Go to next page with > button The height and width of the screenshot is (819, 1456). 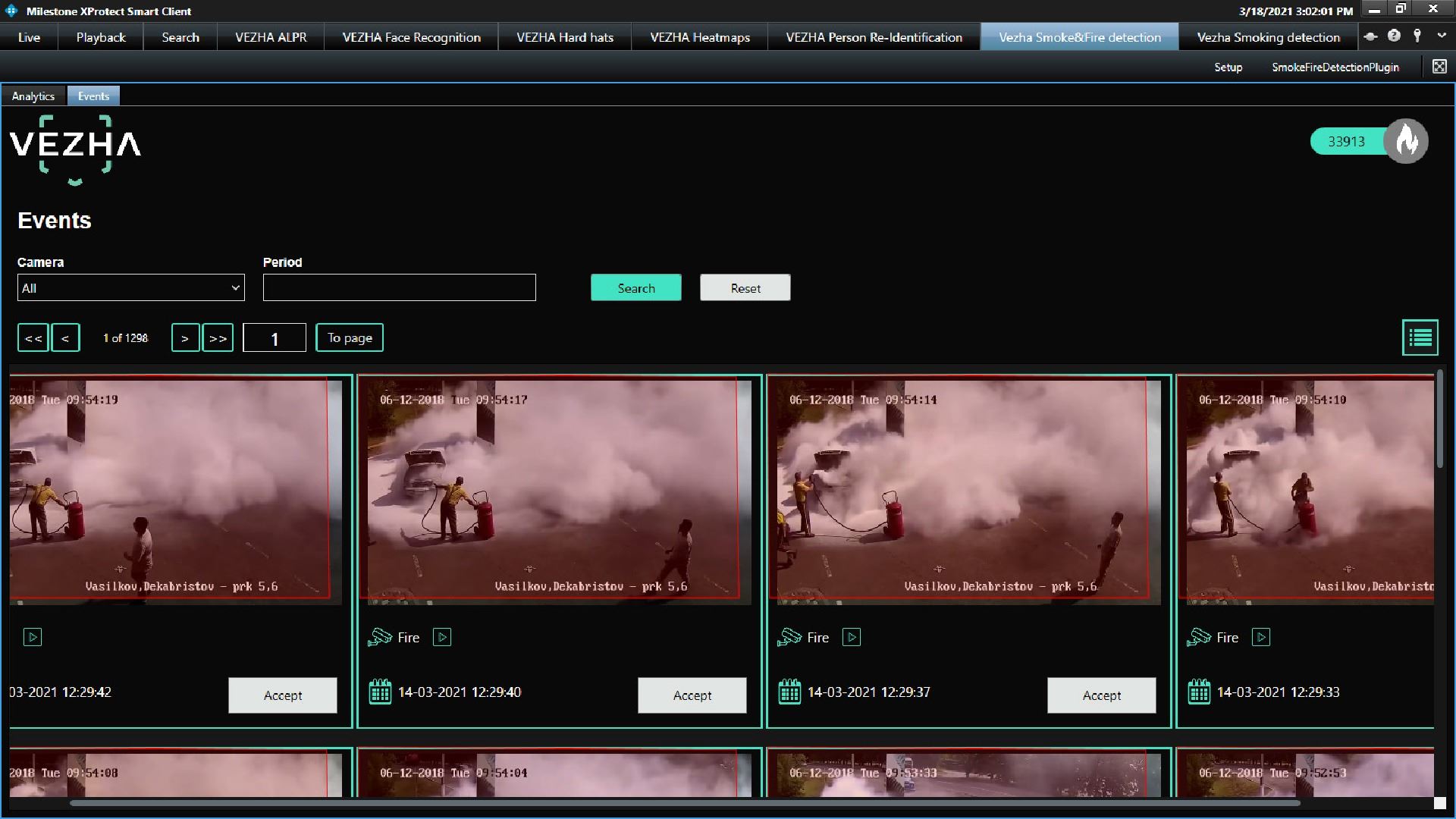(185, 337)
